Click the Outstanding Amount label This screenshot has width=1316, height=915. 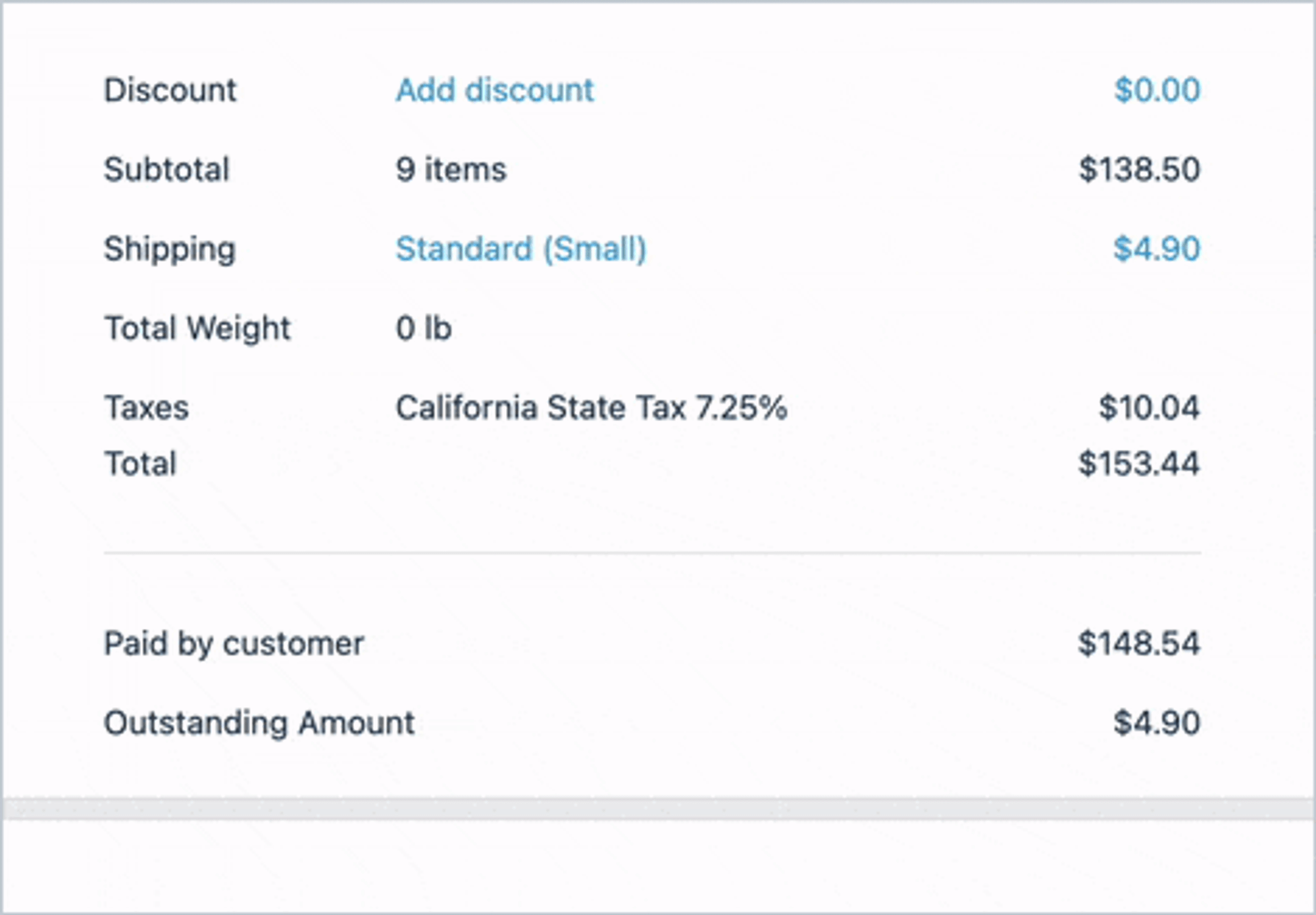259,723
